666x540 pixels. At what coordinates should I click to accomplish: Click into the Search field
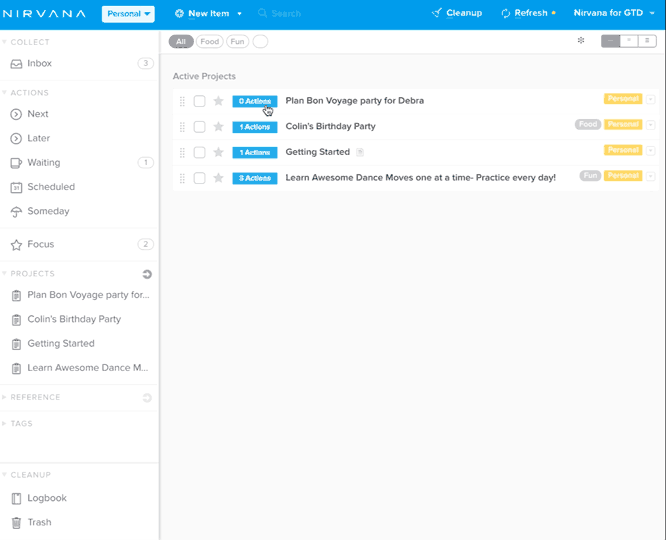click(310, 14)
